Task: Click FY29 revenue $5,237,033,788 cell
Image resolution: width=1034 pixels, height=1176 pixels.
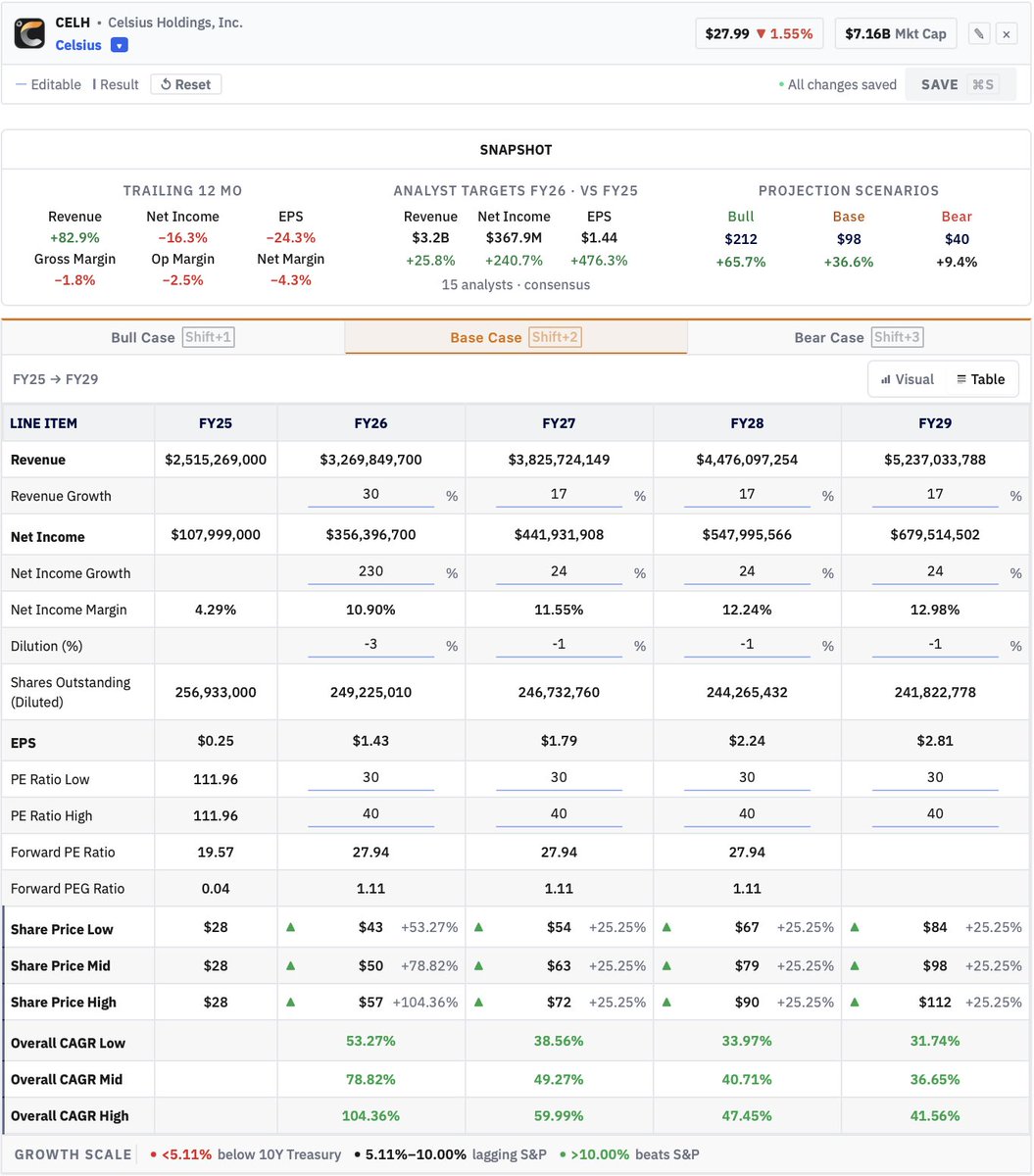Action: pos(935,460)
